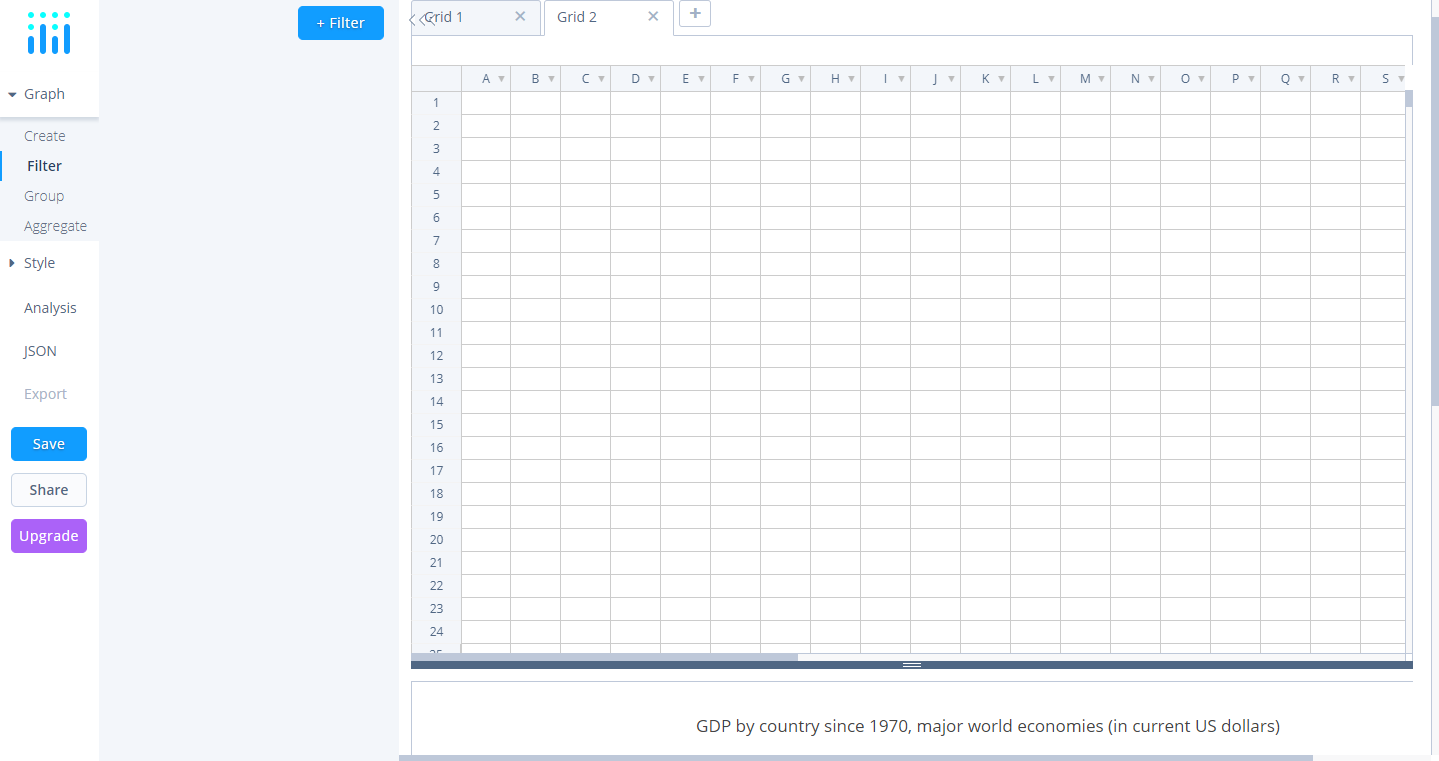Image resolution: width=1439 pixels, height=761 pixels.
Task: Select the Filter menu item
Action: 45,166
